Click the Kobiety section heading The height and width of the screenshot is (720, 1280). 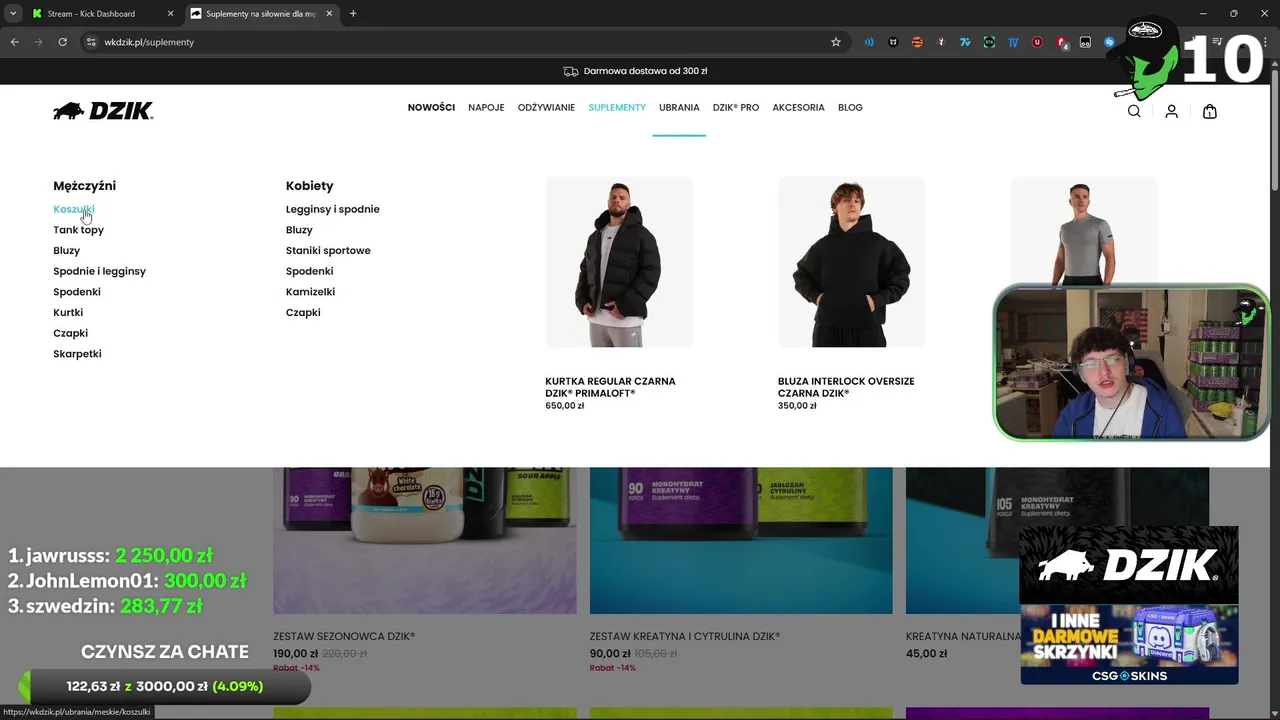point(309,186)
